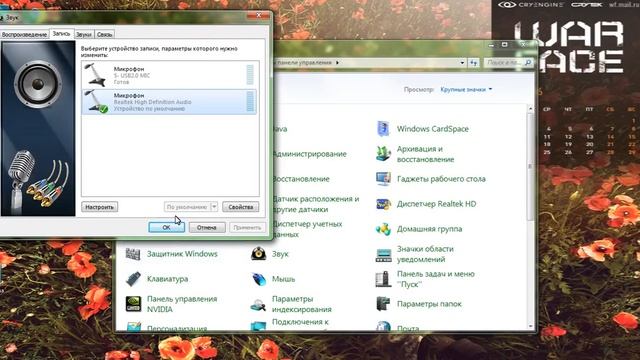Open Диспетчер учетных данных link
The height and width of the screenshot is (360, 640).
pos(307,229)
